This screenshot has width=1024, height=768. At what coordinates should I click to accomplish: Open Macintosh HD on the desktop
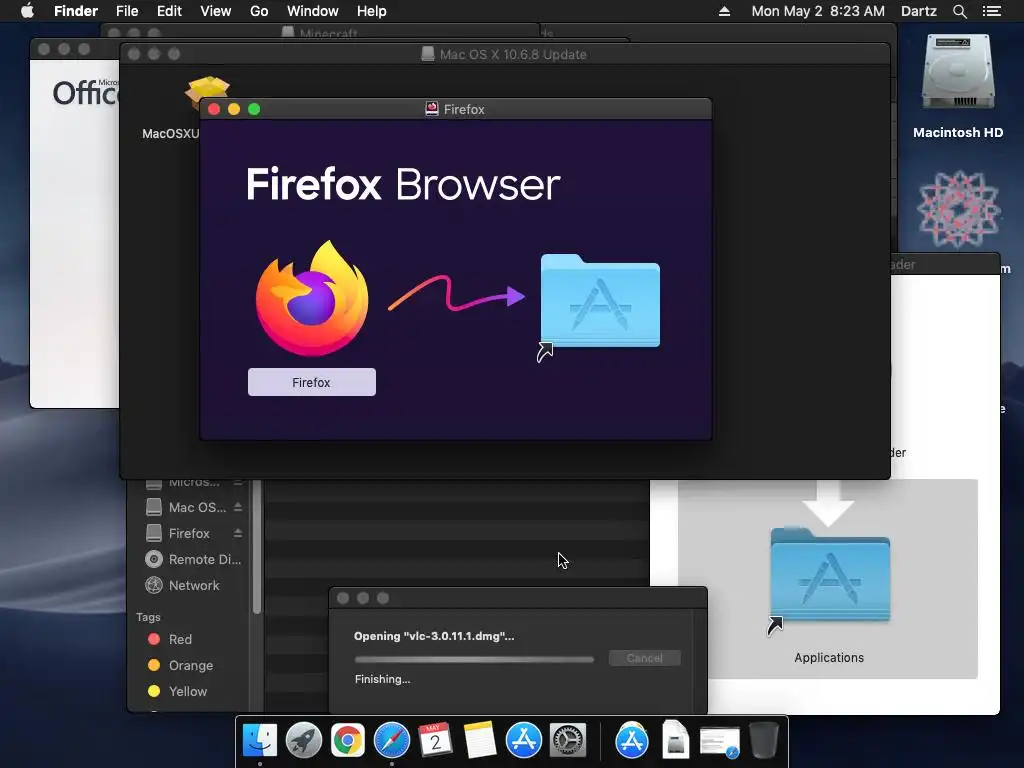click(957, 73)
